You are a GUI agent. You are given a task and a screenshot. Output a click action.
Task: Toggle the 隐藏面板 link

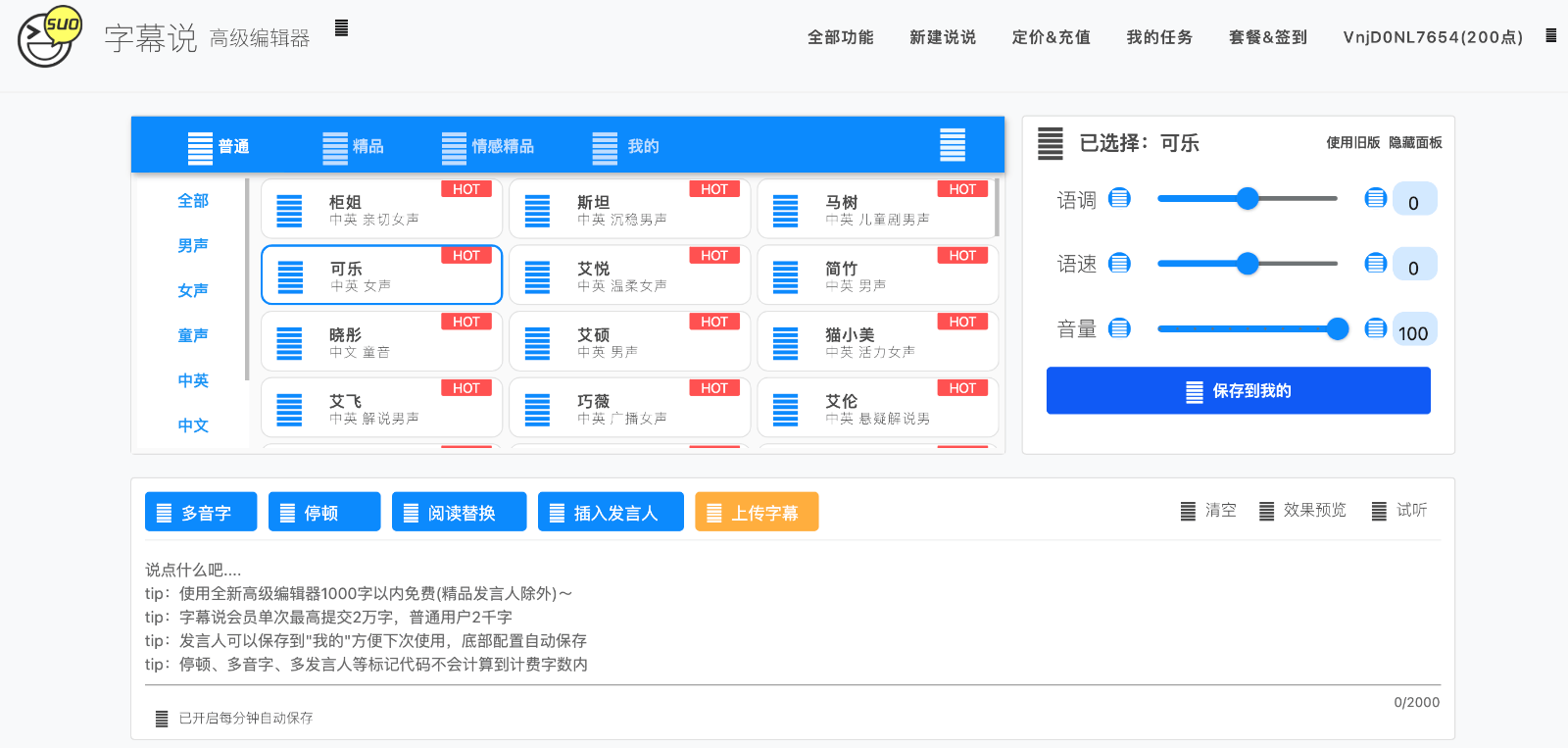(1415, 142)
